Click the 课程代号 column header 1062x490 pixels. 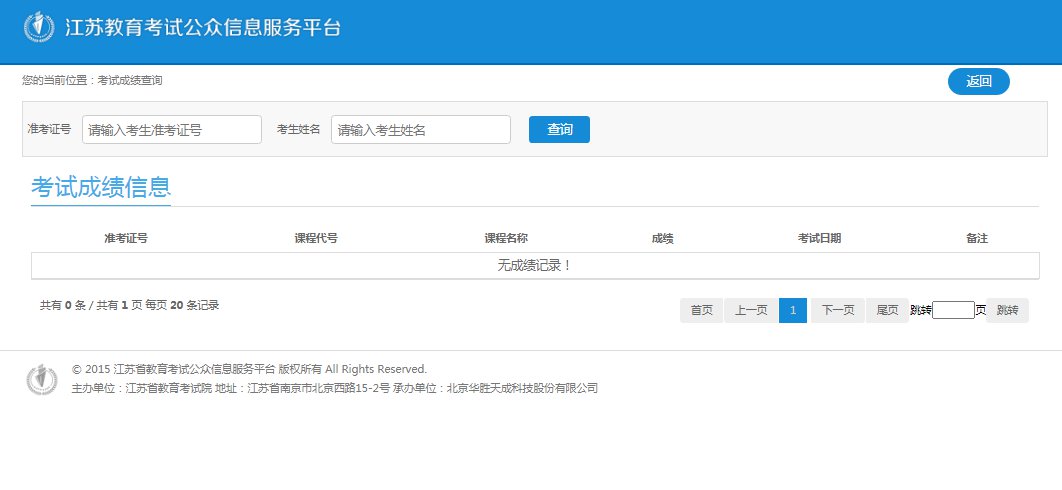click(315, 239)
